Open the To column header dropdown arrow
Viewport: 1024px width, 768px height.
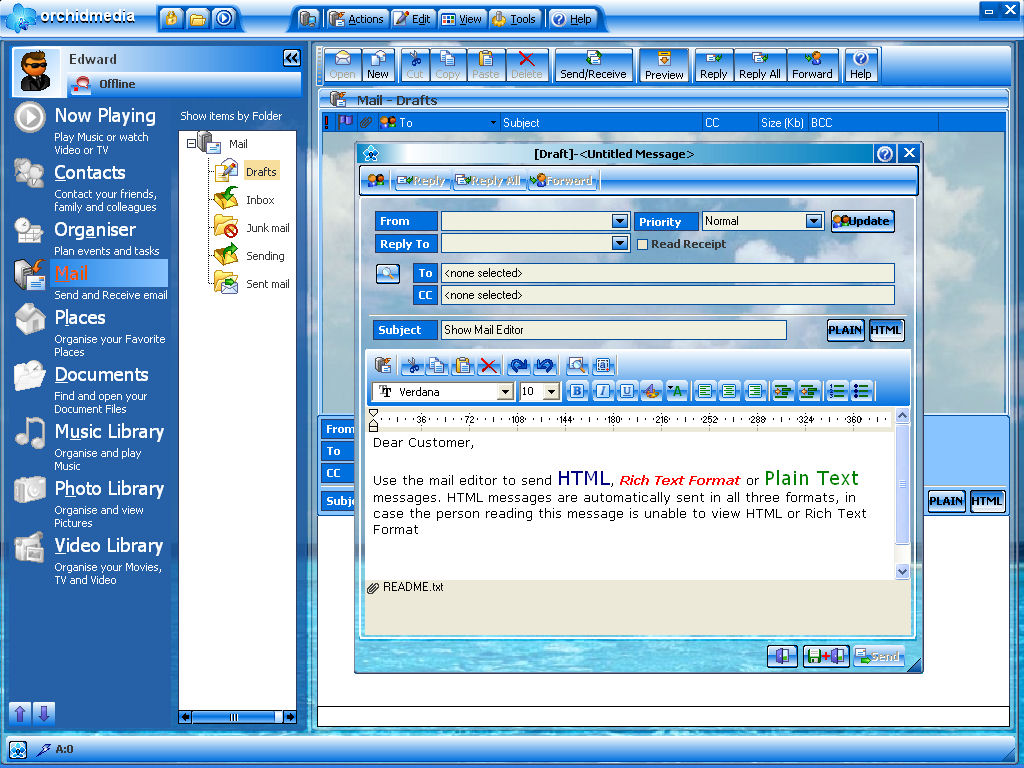coord(493,123)
